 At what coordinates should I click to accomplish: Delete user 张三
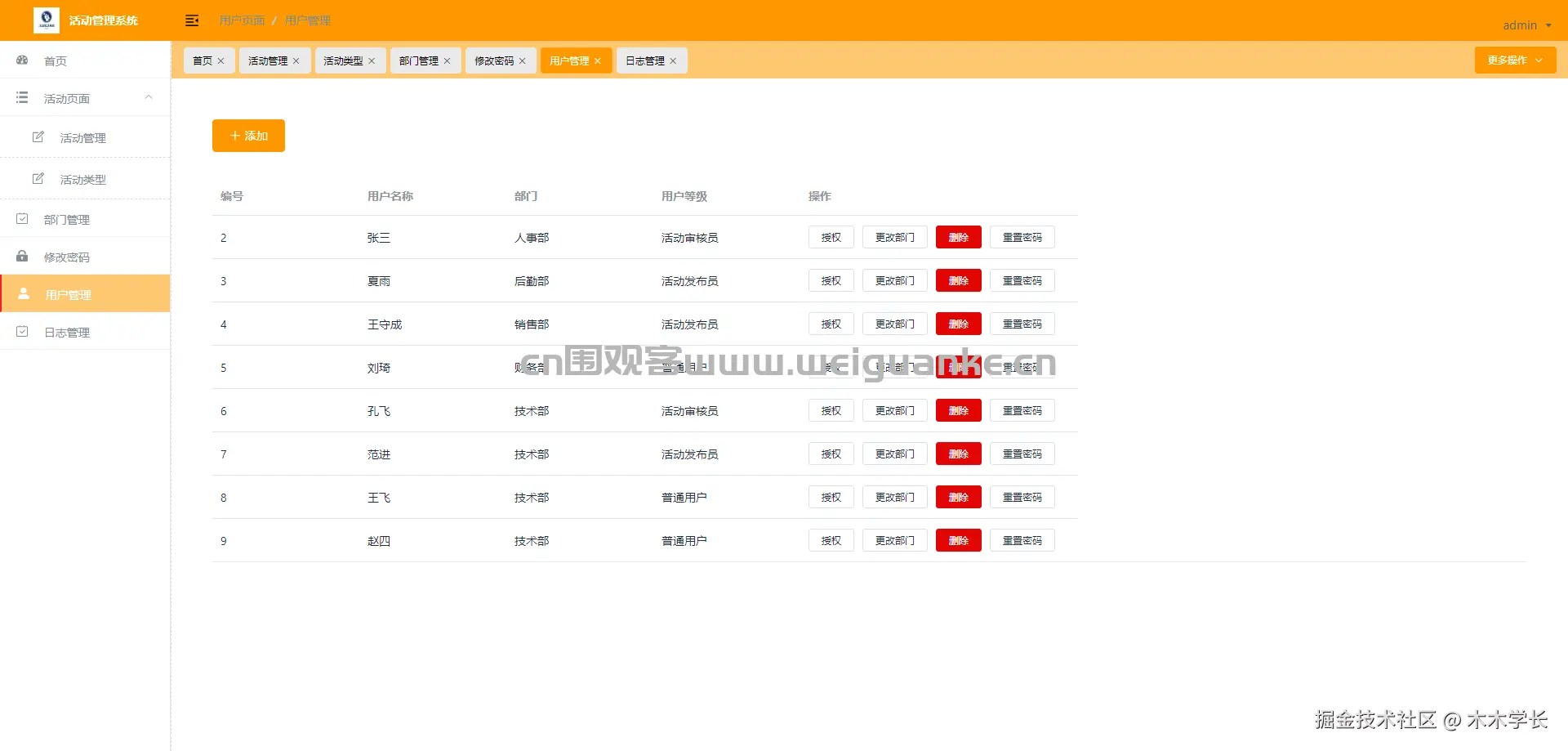coord(959,237)
